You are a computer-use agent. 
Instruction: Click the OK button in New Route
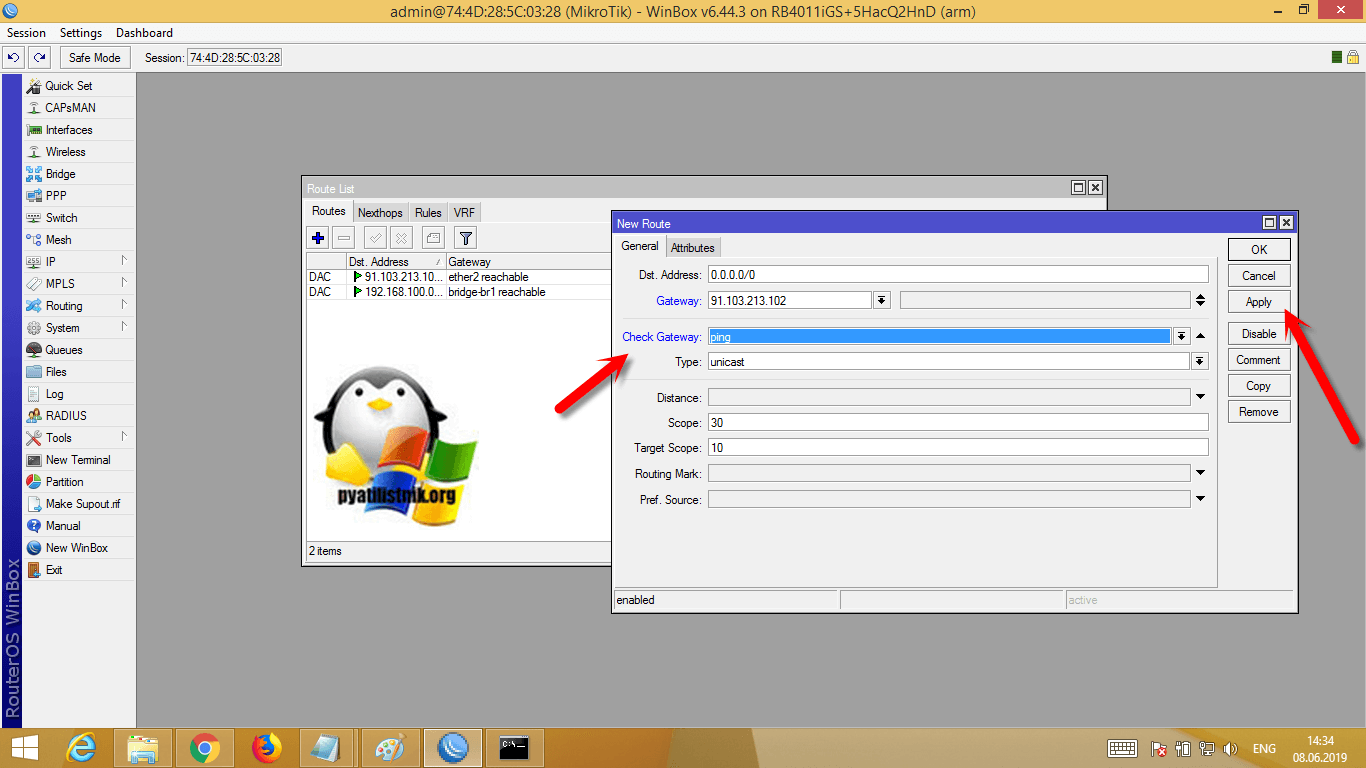point(1258,250)
